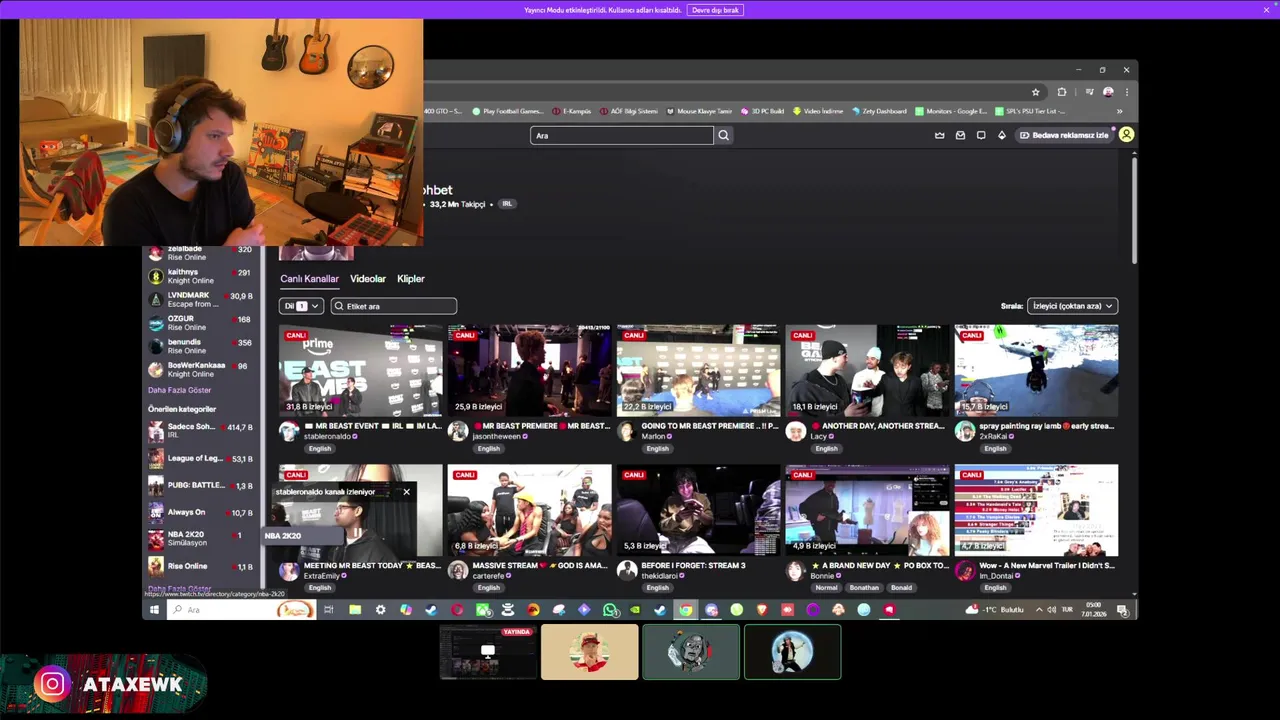Screen dimensions: 1280x720
Task: Click the Task View taskbar icon
Action: pyautogui.click(x=328, y=610)
